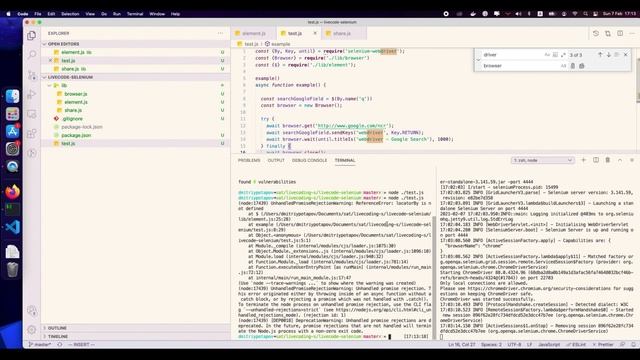Kill the terminal with trash icon
The width and height of the screenshot is (640, 360).
coord(608,160)
